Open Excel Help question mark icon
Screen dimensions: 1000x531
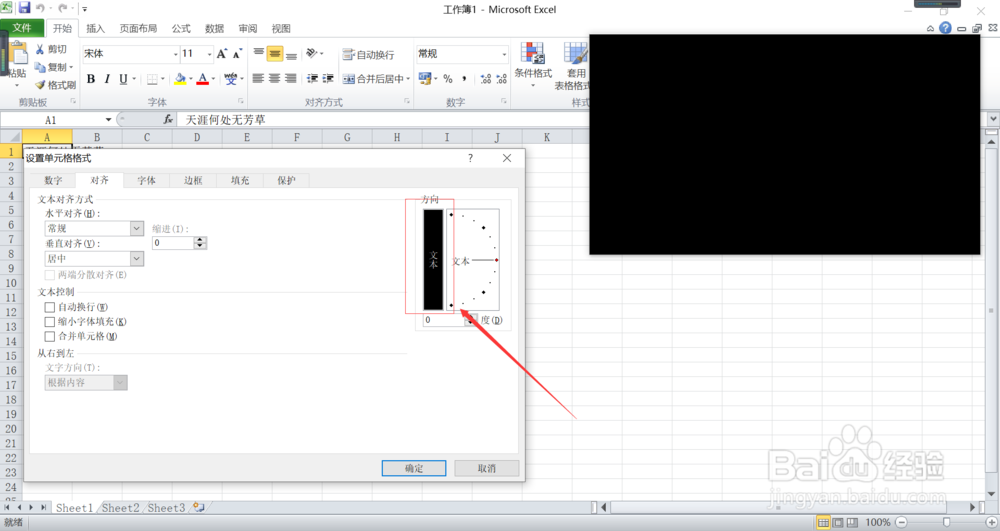(945, 27)
